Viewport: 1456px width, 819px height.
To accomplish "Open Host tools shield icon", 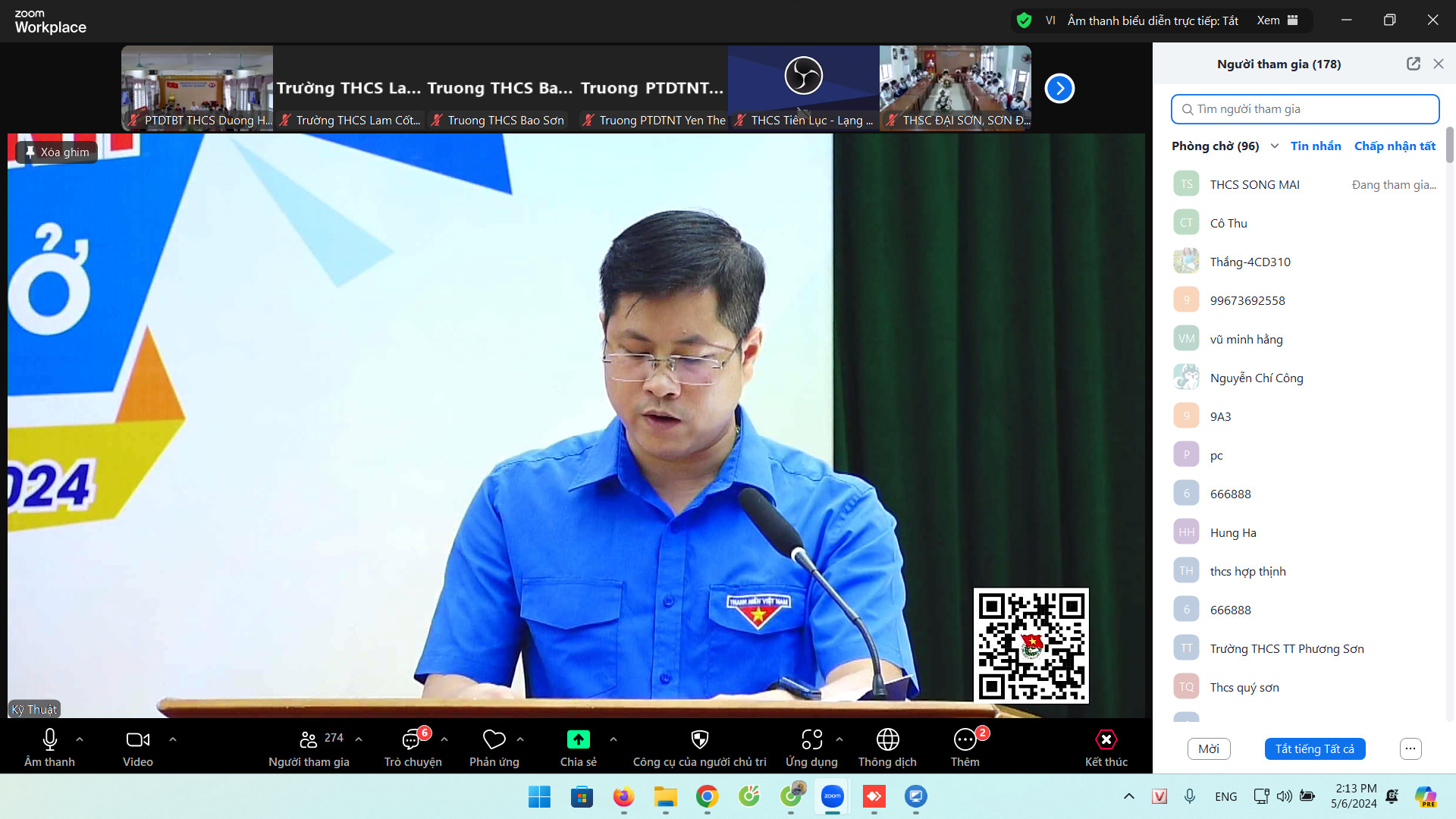I will 699,739.
